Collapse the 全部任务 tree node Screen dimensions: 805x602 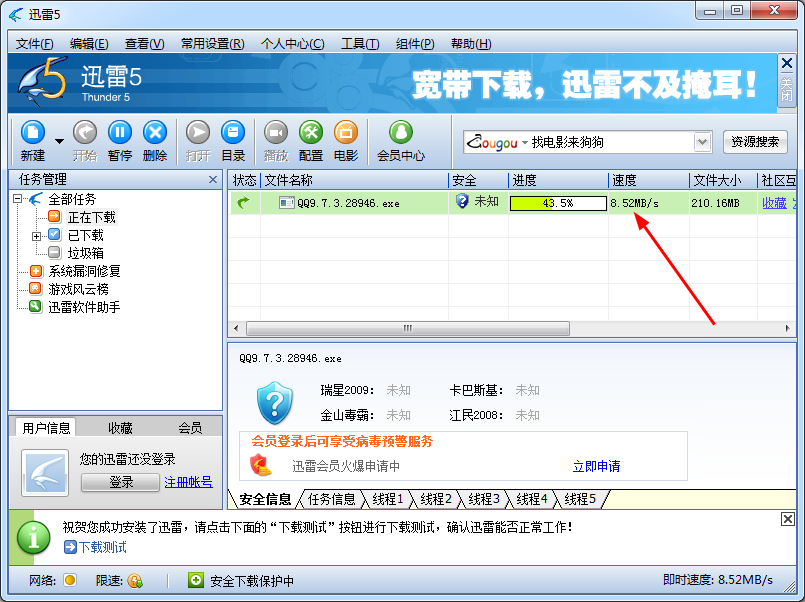coord(17,199)
